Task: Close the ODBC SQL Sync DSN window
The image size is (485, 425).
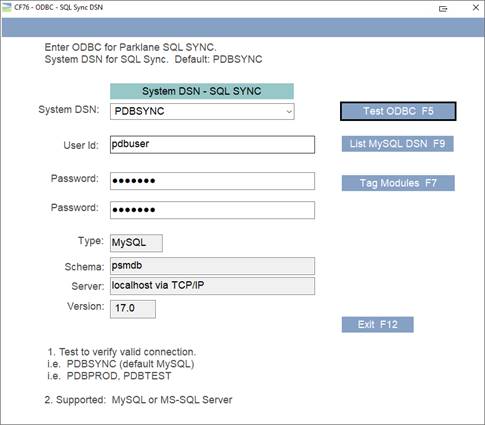Action: pos(476,7)
